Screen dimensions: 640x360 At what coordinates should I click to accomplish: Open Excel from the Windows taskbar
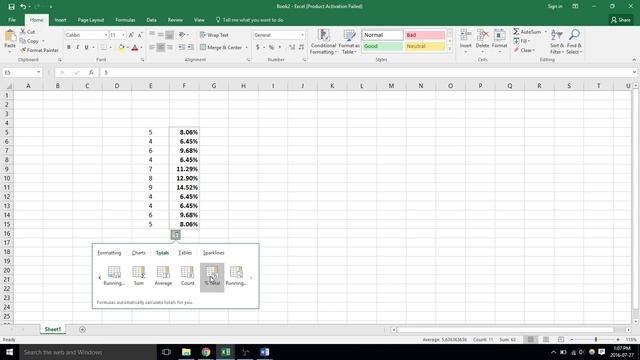pos(226,352)
